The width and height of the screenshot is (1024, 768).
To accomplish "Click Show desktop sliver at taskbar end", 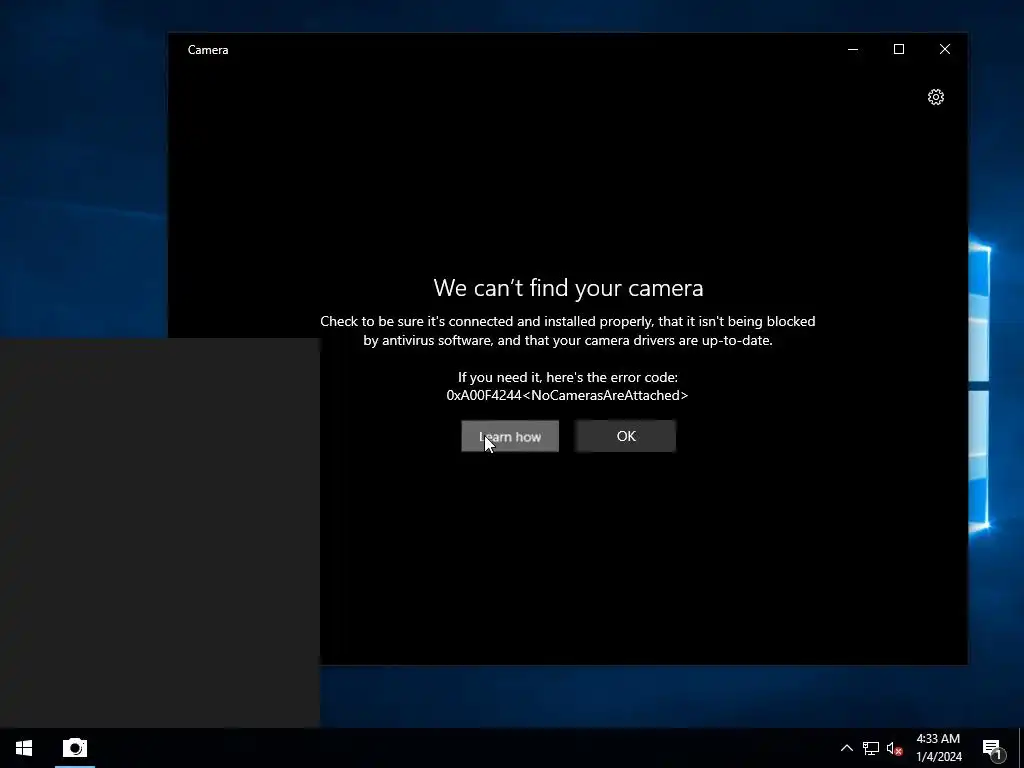I will click(1021, 748).
